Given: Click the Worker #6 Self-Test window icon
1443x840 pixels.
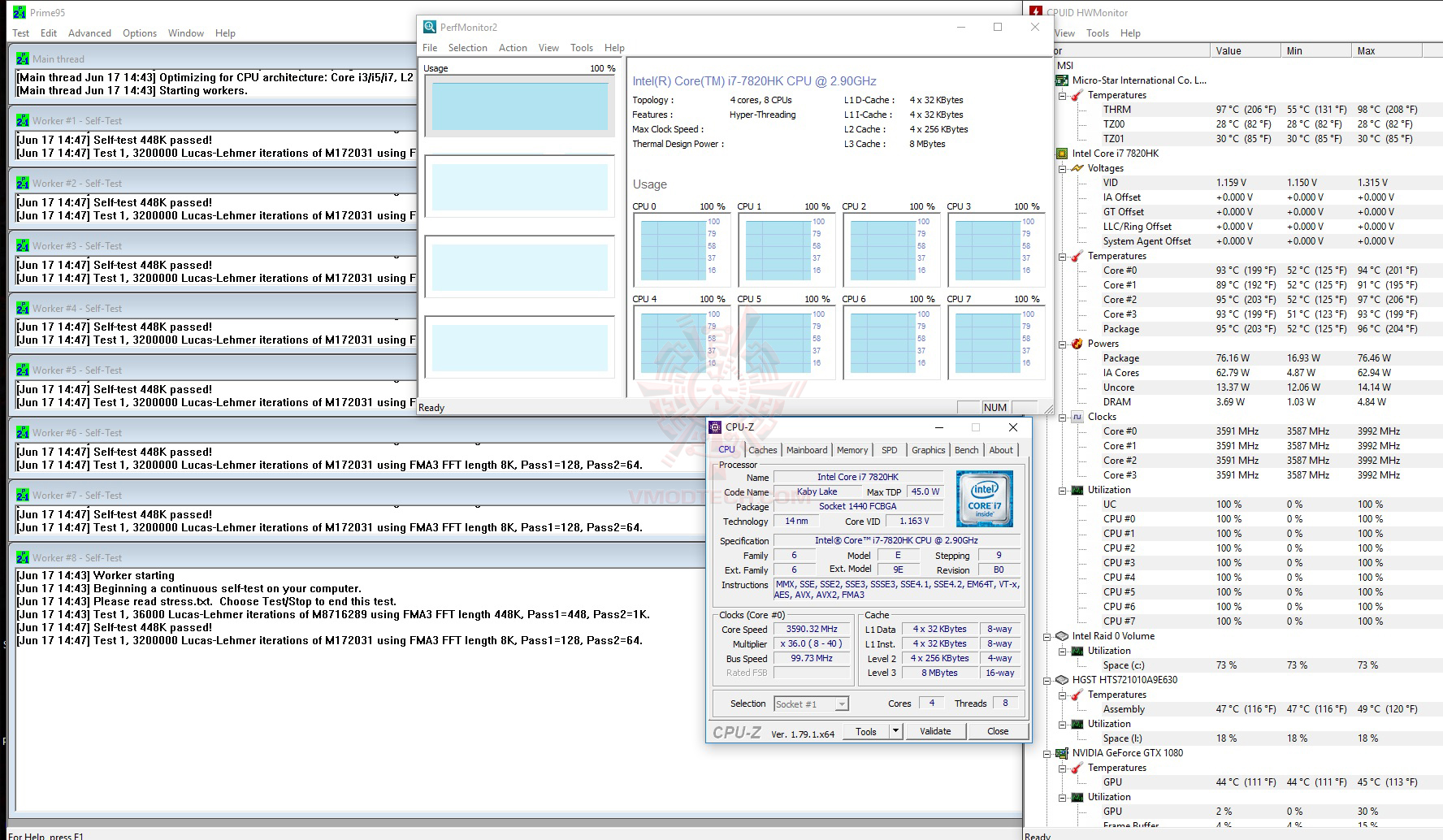Looking at the screenshot, I should tap(23, 432).
